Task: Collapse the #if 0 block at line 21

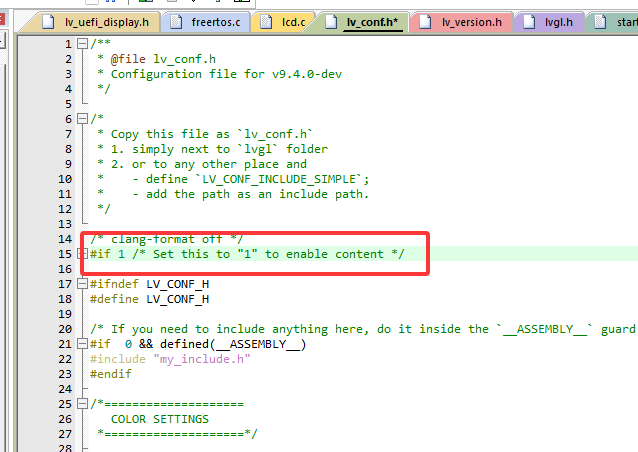Action: tap(83, 344)
